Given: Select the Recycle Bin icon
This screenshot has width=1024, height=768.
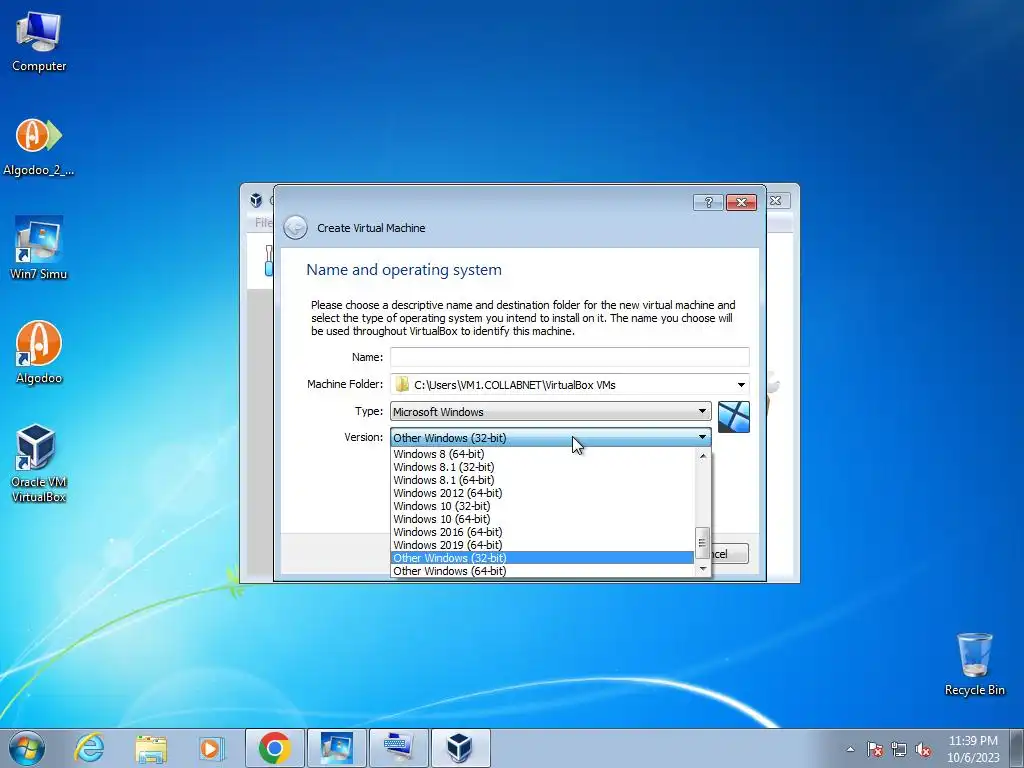Looking at the screenshot, I should click(x=974, y=664).
